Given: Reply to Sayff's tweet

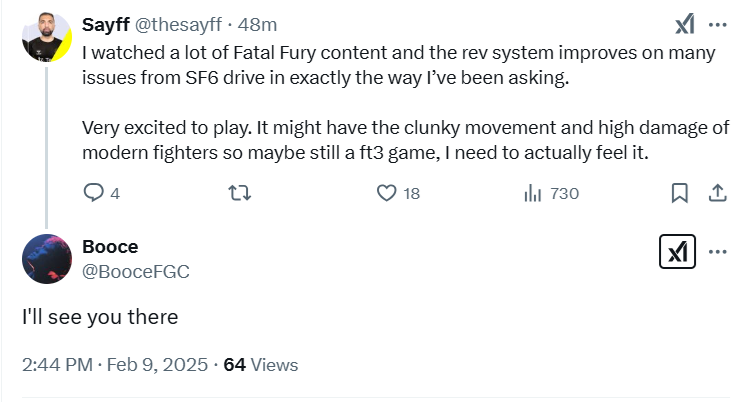Looking at the screenshot, I should click(x=101, y=193).
